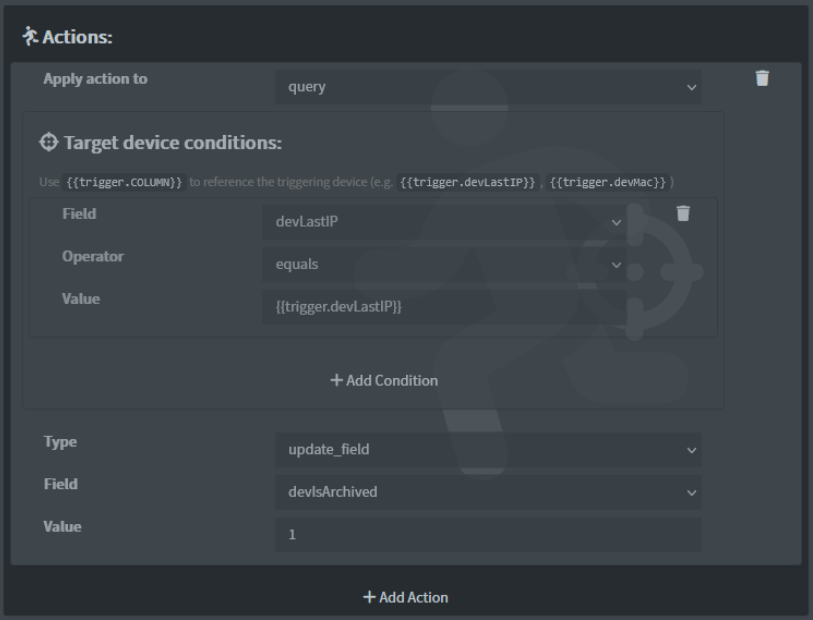Click the action Value field containing 1

(x=488, y=534)
